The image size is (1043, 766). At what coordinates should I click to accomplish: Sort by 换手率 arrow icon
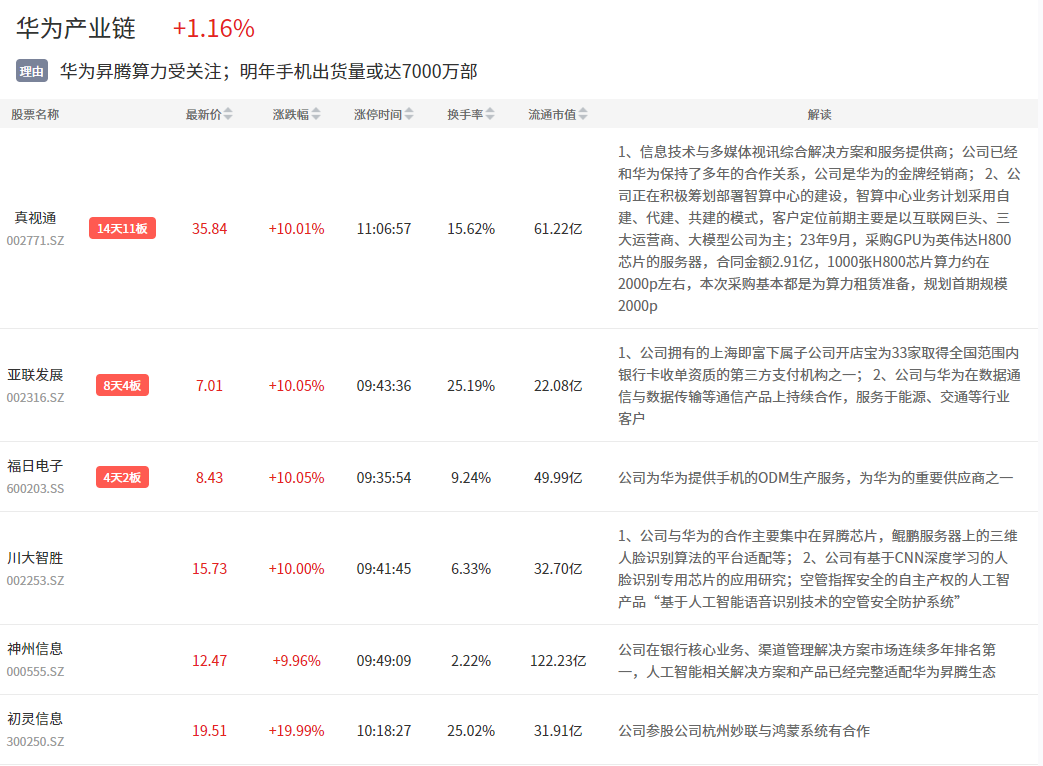coord(490,114)
